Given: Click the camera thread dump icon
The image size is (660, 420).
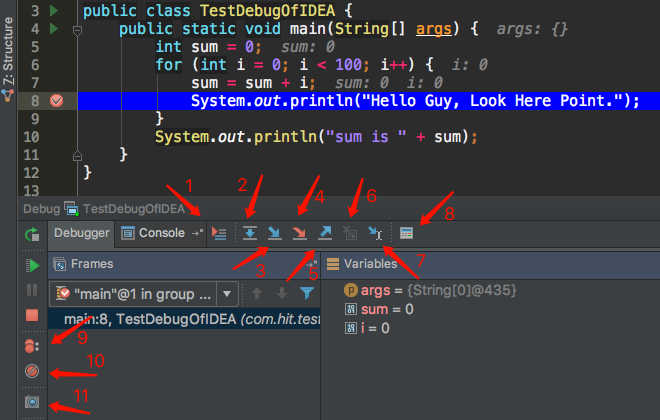Looking at the screenshot, I should (32, 402).
